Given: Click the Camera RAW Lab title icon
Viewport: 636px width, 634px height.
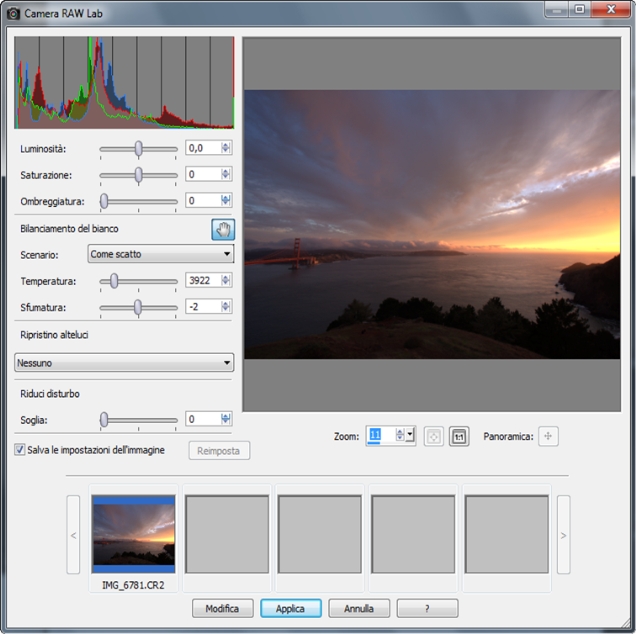Looking at the screenshot, I should point(13,13).
